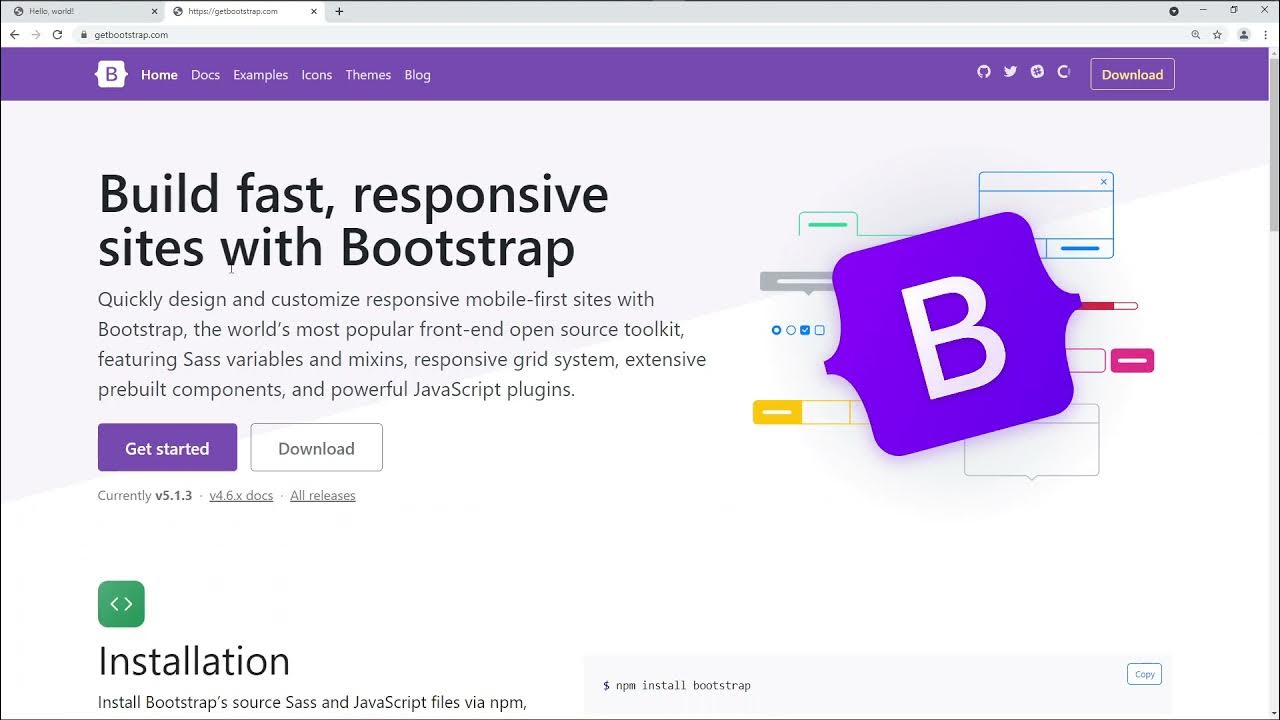Close the getbootstrap.com tab
1280x720 pixels.
tap(314, 11)
